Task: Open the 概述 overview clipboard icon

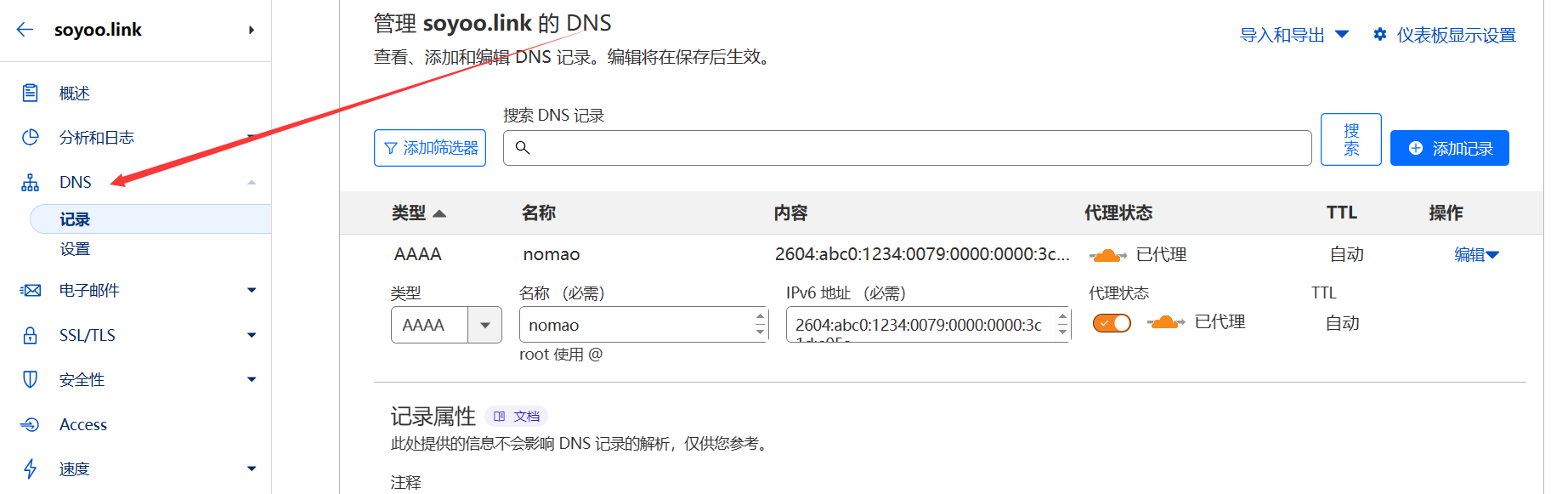Action: click(x=31, y=93)
